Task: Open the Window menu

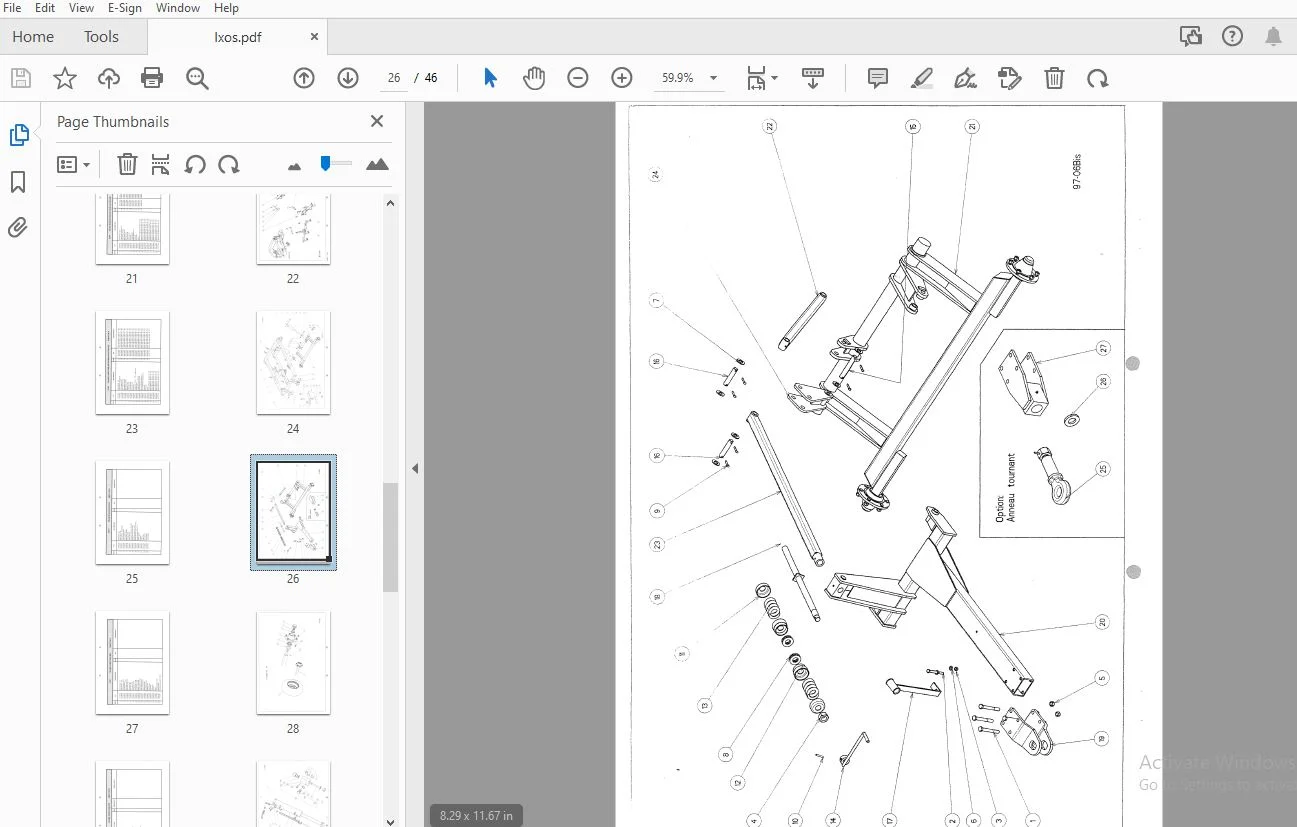Action: [178, 8]
